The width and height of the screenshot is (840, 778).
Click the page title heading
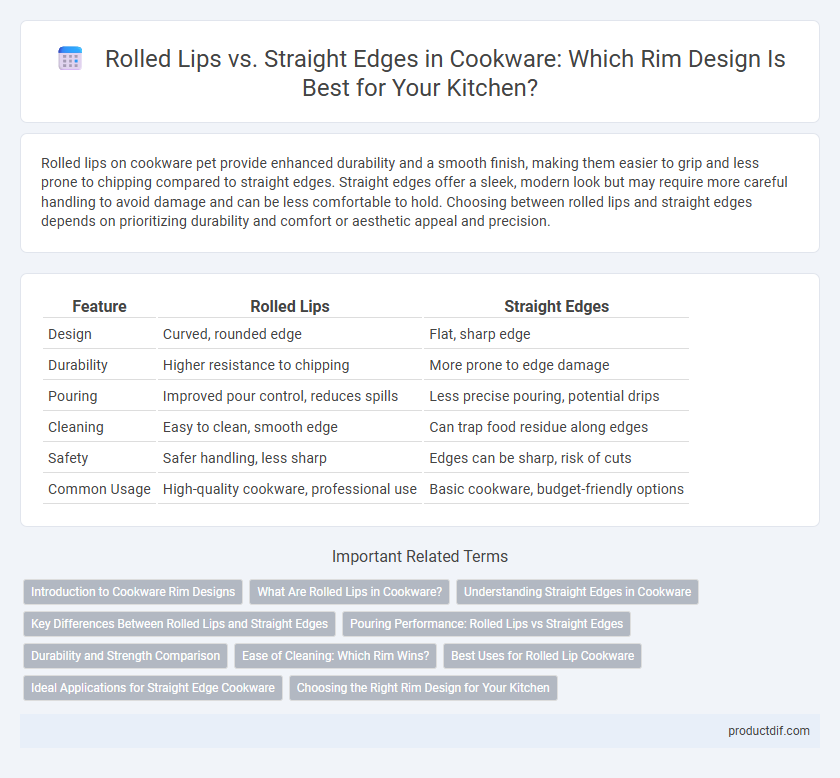coord(445,73)
